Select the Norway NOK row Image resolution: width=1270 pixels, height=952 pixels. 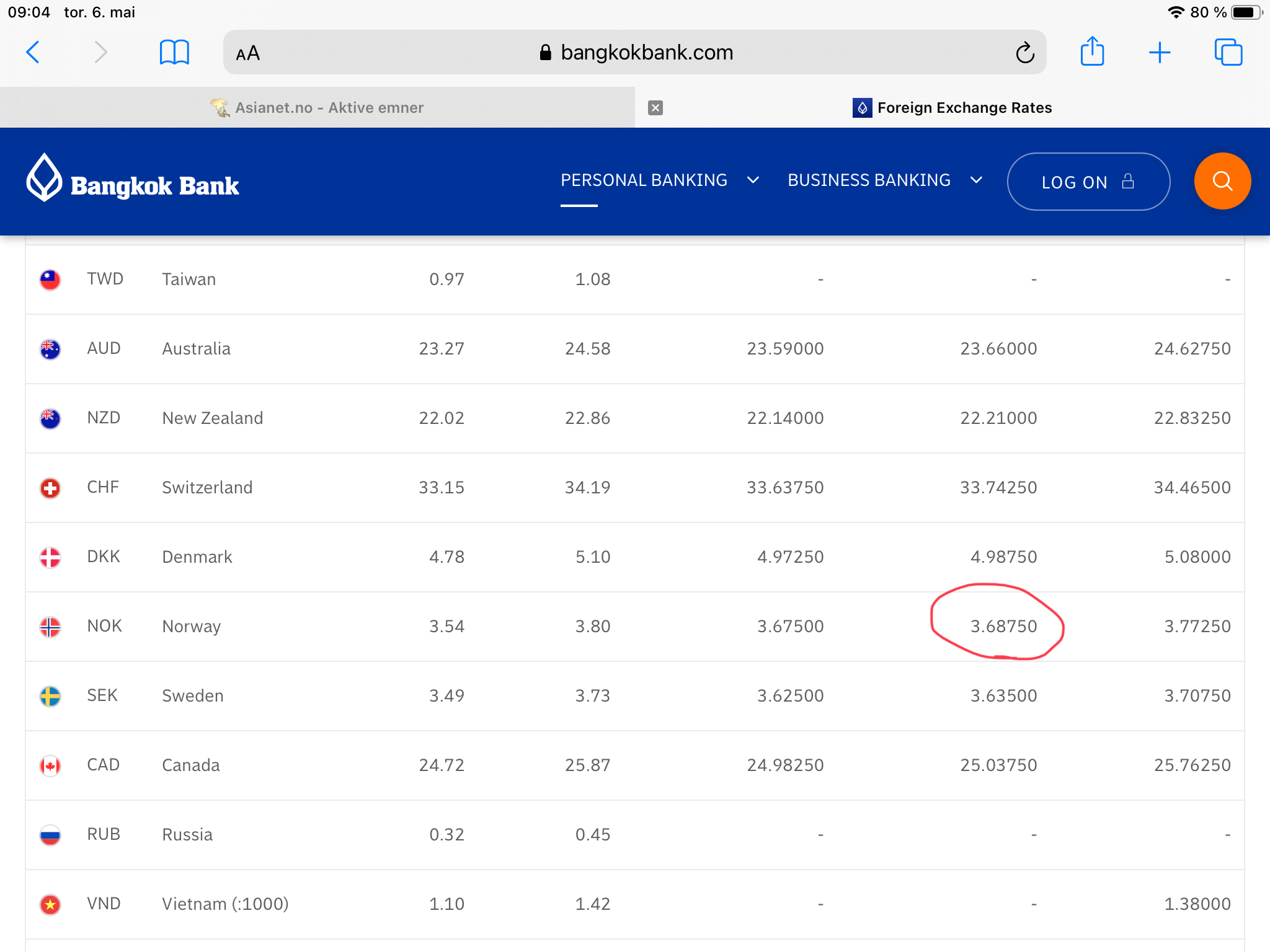click(x=191, y=627)
